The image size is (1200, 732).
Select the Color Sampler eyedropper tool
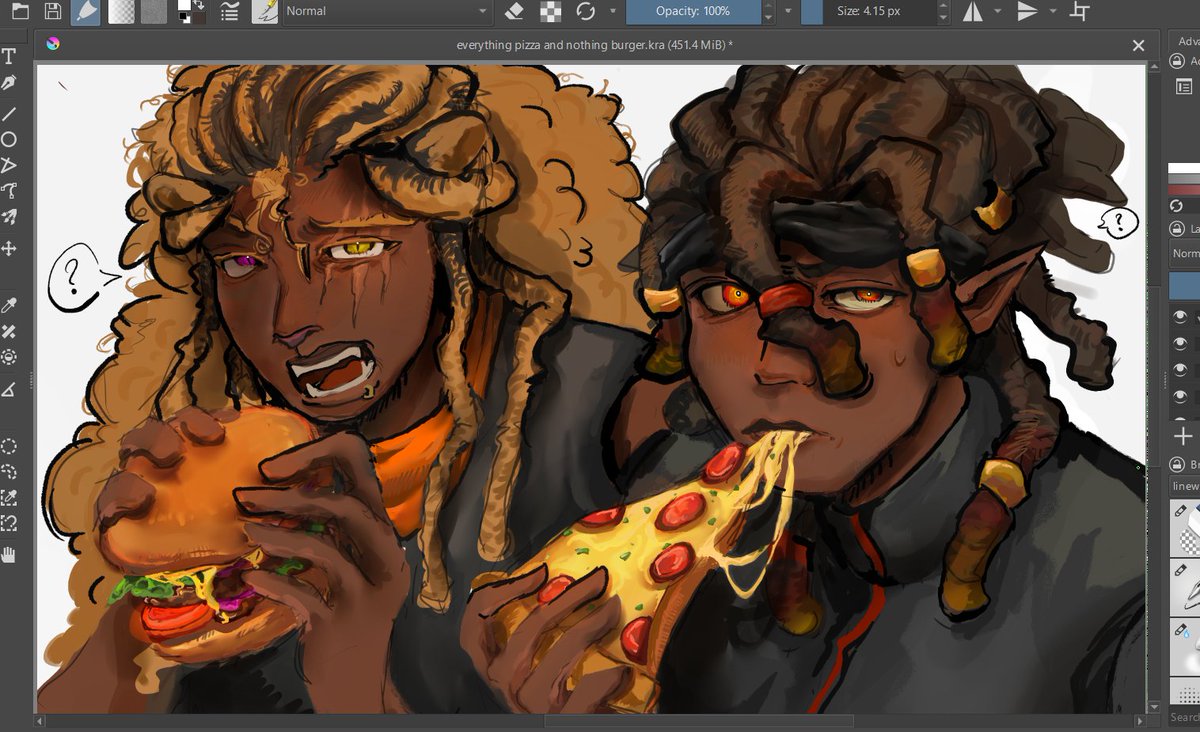(10, 305)
